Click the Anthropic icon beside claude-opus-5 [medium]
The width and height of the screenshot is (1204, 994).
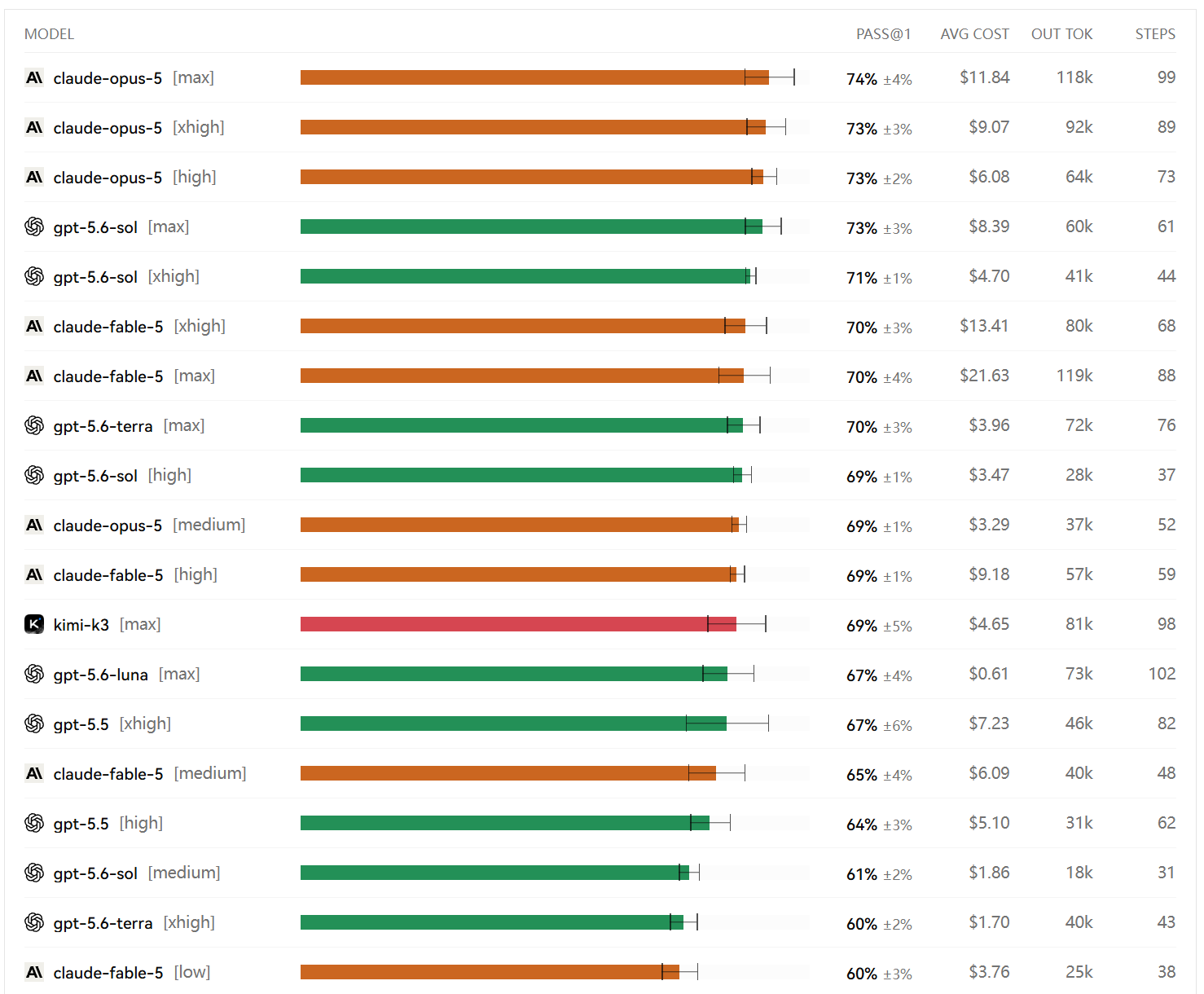[34, 526]
